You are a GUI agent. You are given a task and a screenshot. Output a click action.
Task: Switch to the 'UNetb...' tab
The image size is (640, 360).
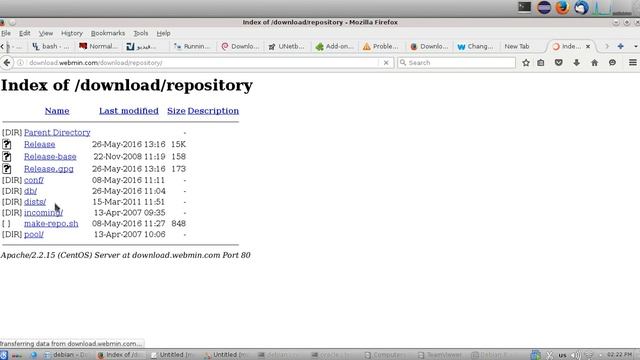(x=286, y=47)
